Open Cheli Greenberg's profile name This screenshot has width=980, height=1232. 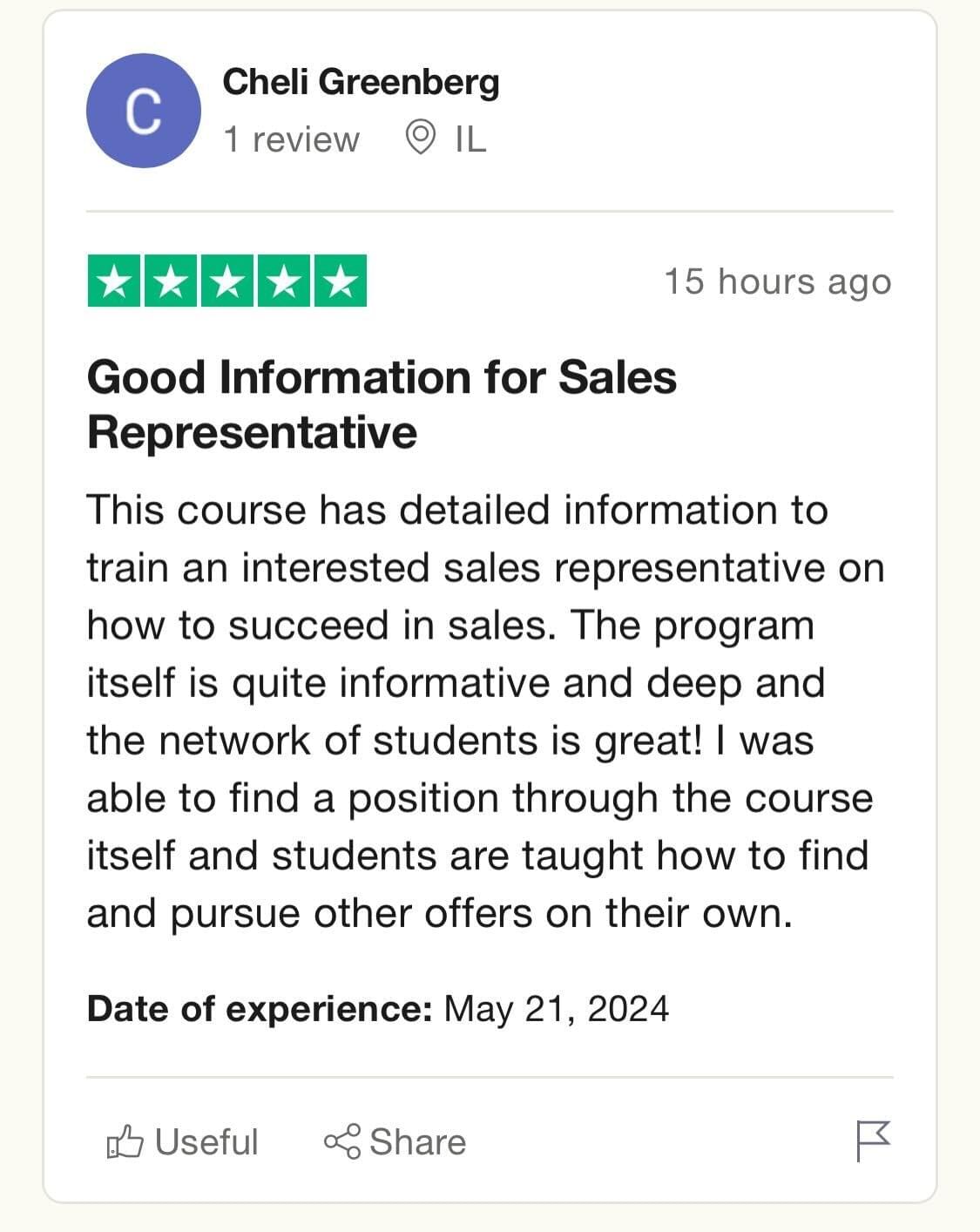(361, 83)
